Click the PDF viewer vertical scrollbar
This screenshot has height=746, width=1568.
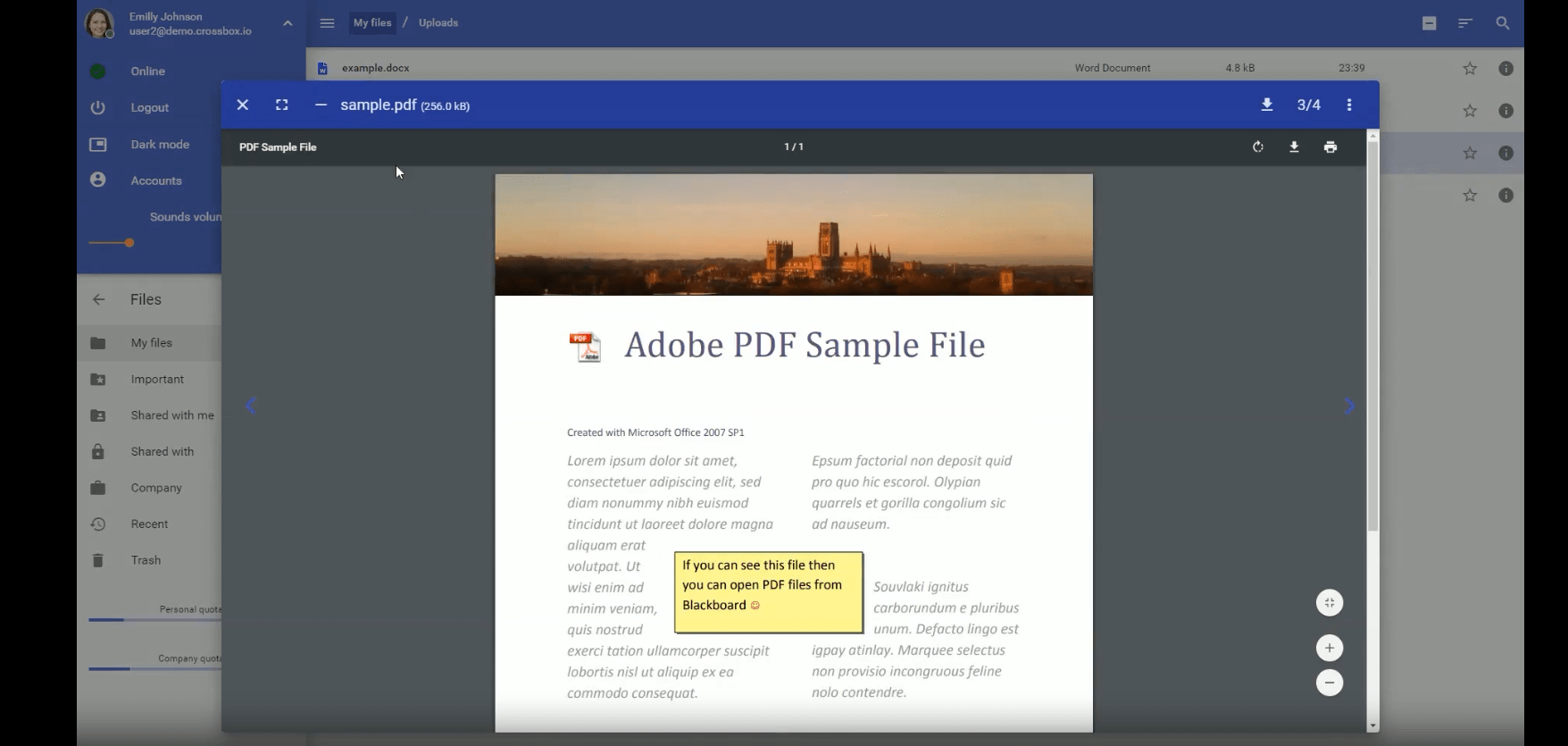point(1373,337)
